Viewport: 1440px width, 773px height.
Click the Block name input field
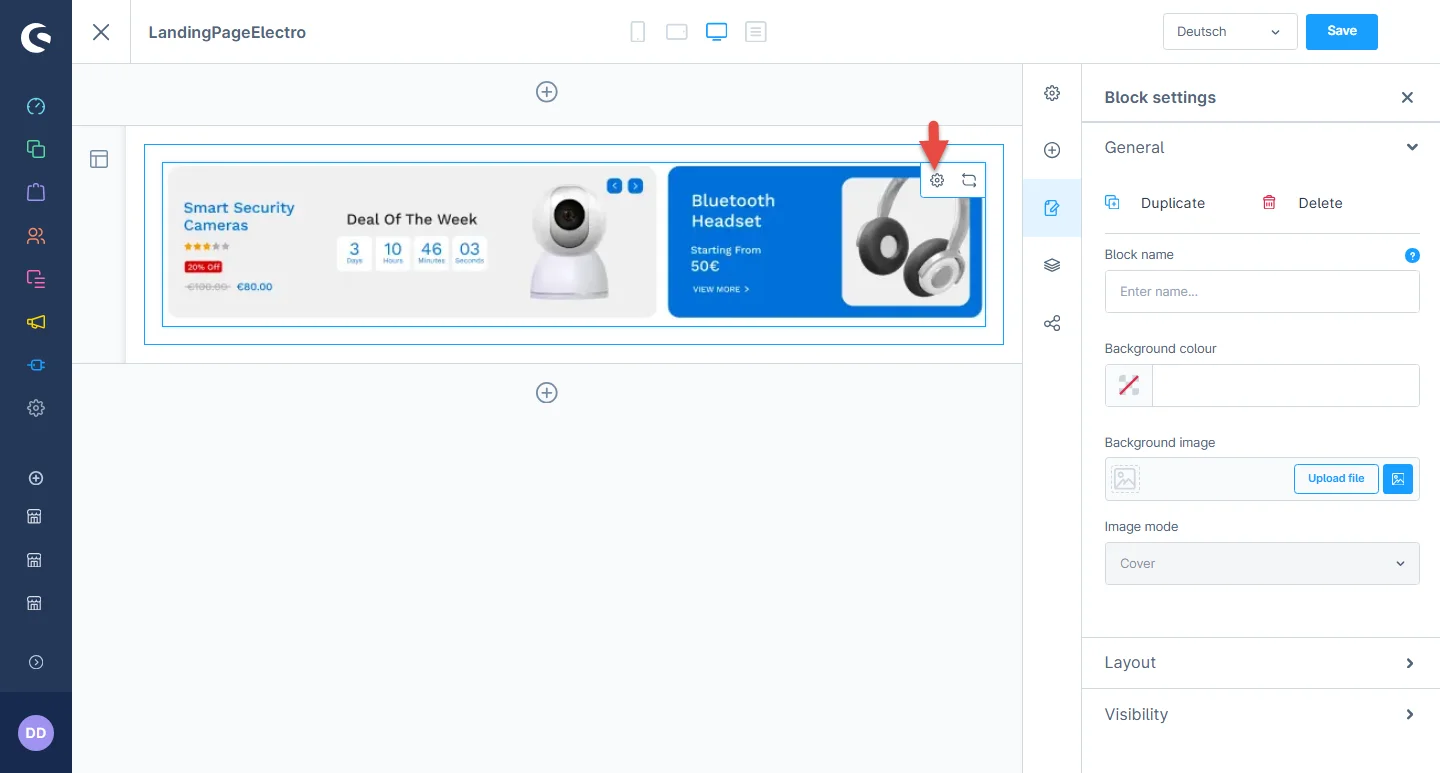(1261, 292)
